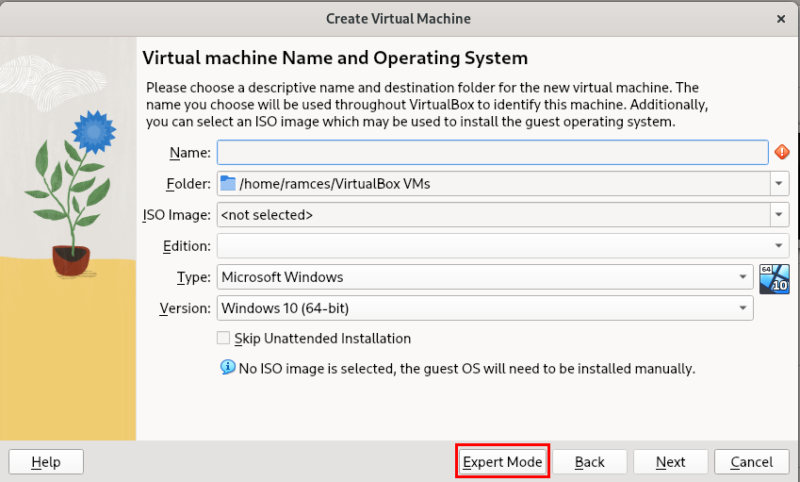Open the Folder dropdown arrow
800x482 pixels.
tap(779, 184)
